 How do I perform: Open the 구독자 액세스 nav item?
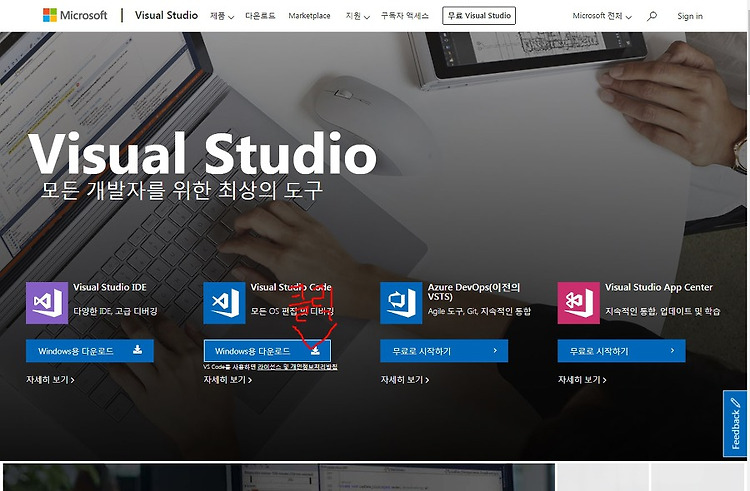(x=405, y=16)
